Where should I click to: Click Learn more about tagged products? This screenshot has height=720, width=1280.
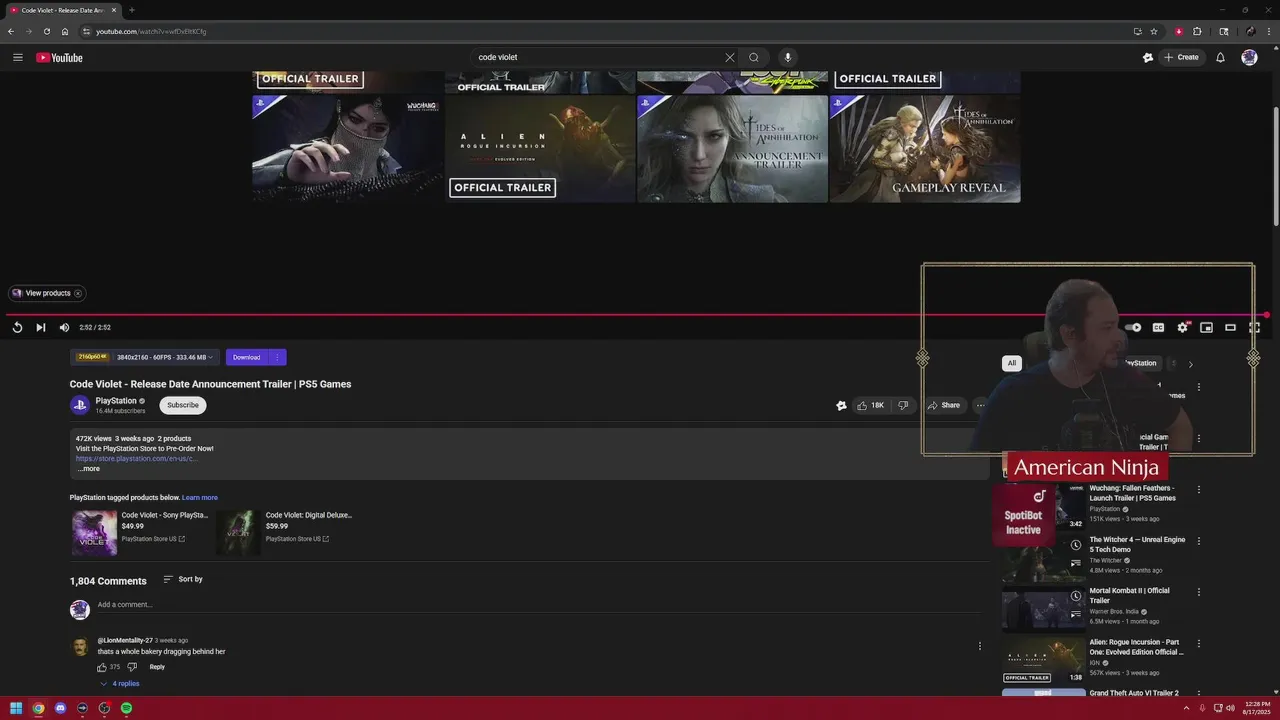200,497
